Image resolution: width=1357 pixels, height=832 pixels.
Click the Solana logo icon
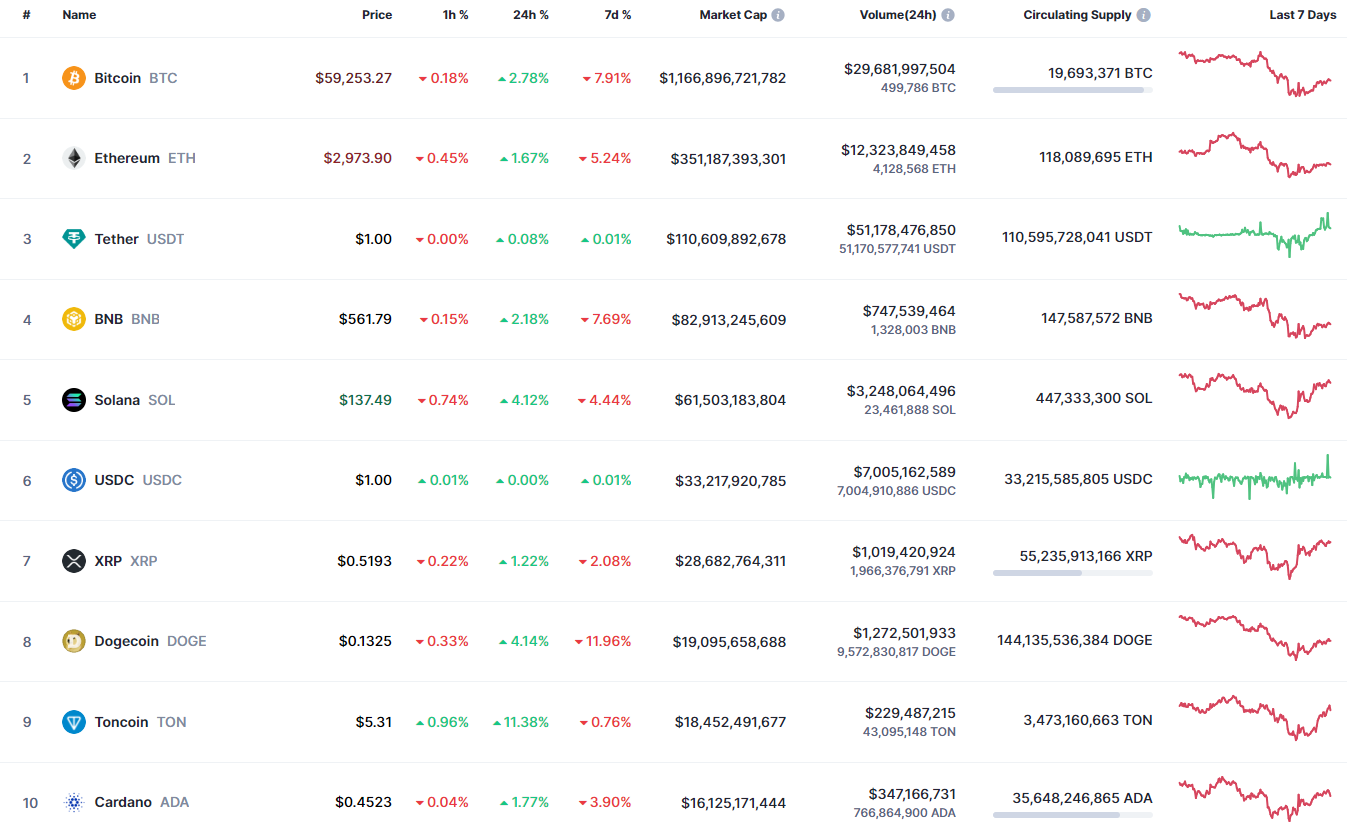[x=74, y=400]
